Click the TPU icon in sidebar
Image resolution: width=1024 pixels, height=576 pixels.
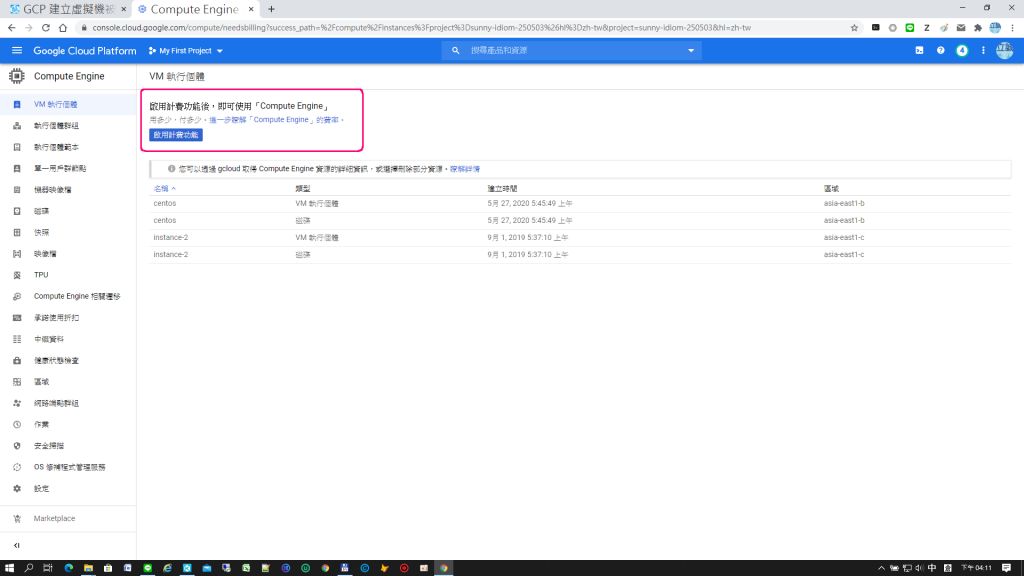[x=17, y=275]
